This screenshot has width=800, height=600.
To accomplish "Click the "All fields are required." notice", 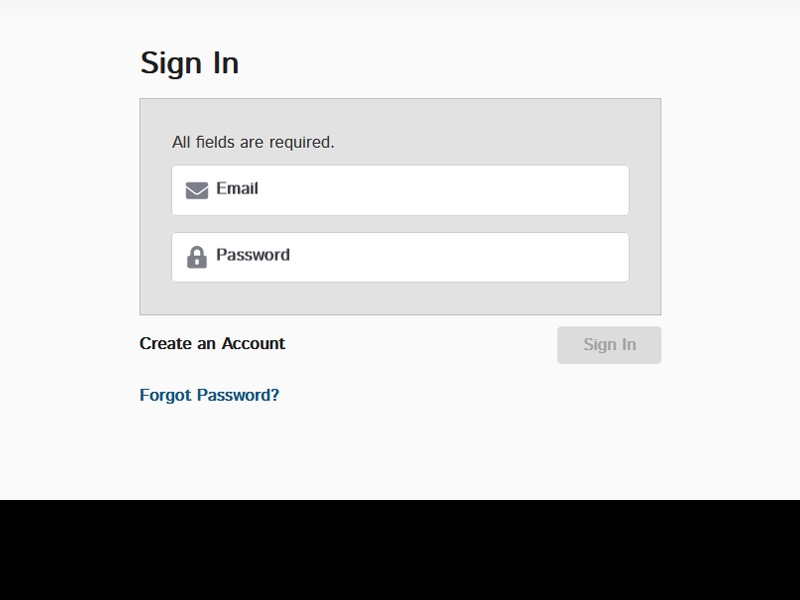I will click(253, 142).
